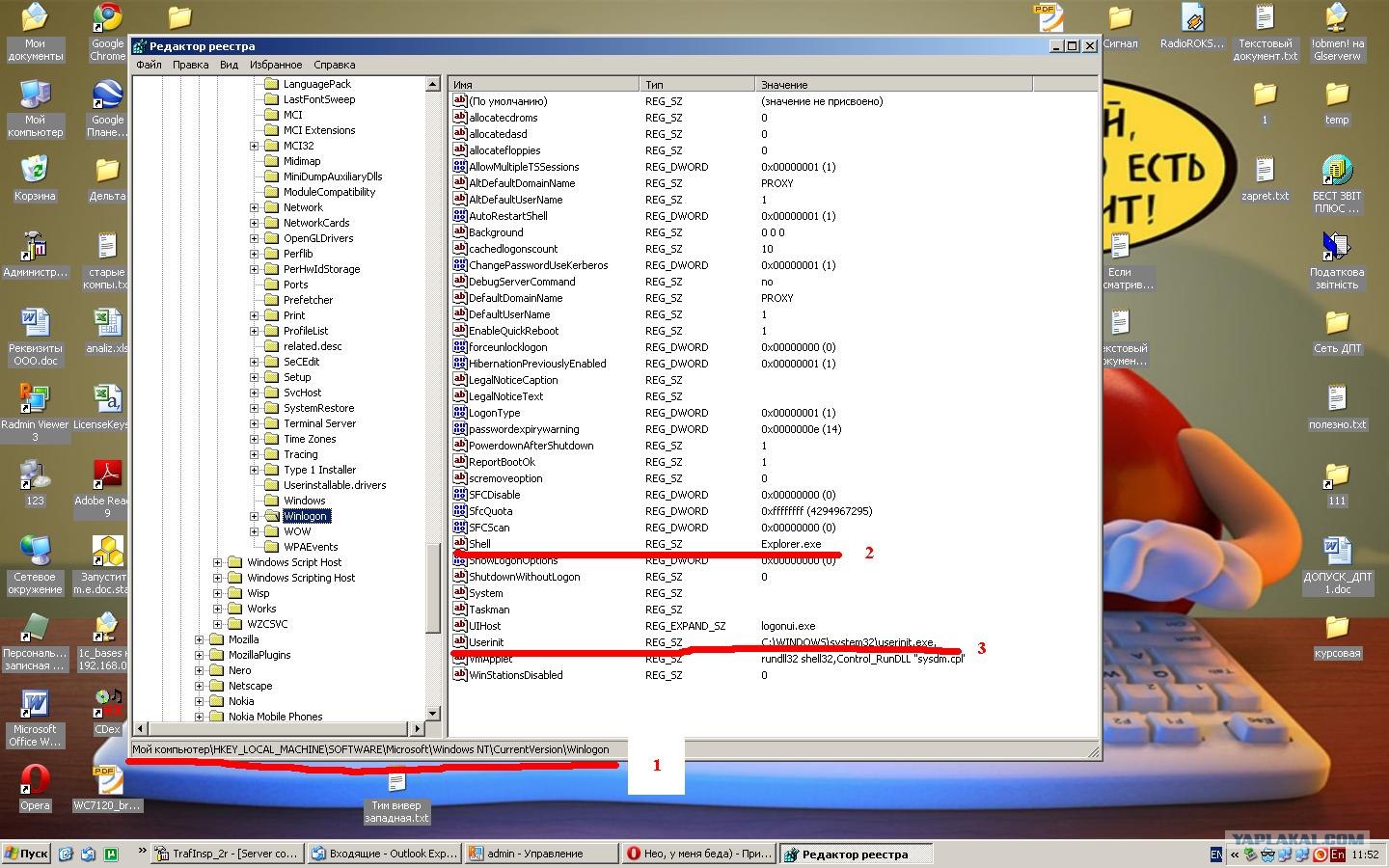Viewport: 1389px width, 868px height.
Task: Open the analiz.xls file icon
Action: (x=107, y=331)
